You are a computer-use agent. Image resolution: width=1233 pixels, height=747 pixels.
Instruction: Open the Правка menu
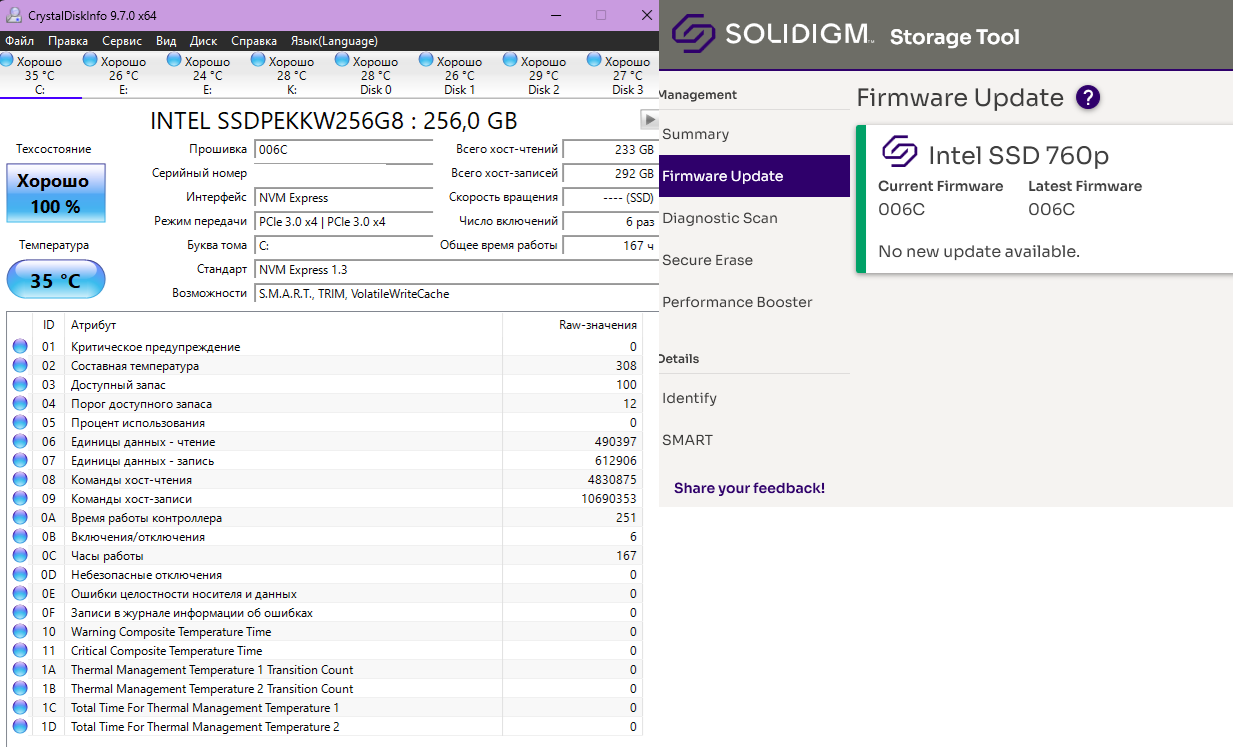[x=68, y=41]
